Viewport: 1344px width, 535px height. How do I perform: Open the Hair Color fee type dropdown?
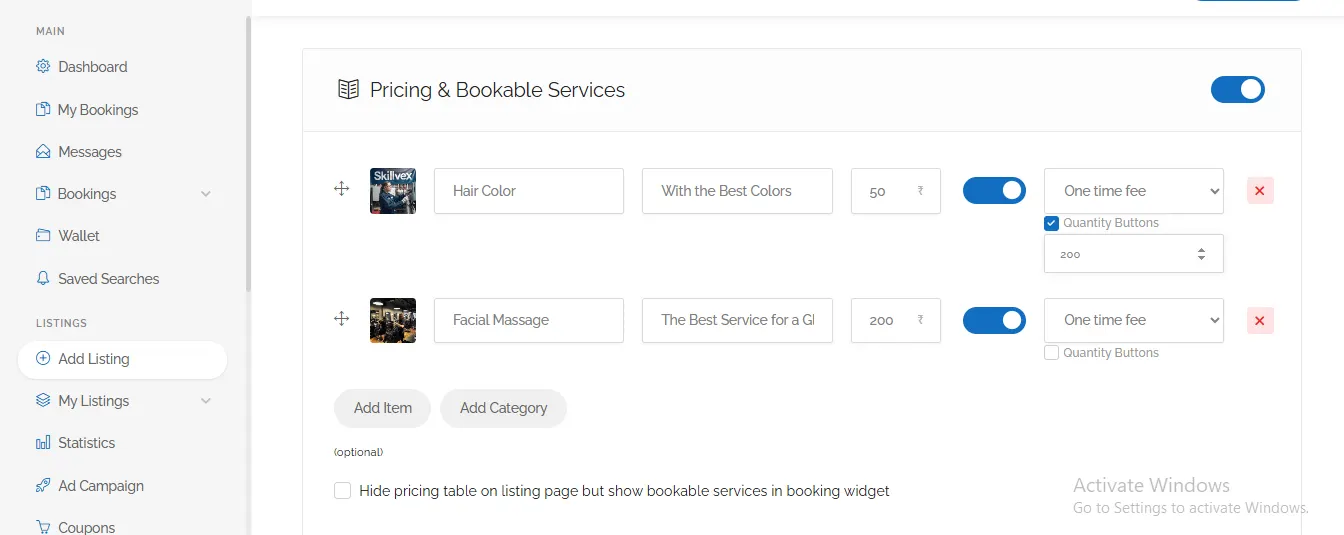pyautogui.click(x=1133, y=191)
